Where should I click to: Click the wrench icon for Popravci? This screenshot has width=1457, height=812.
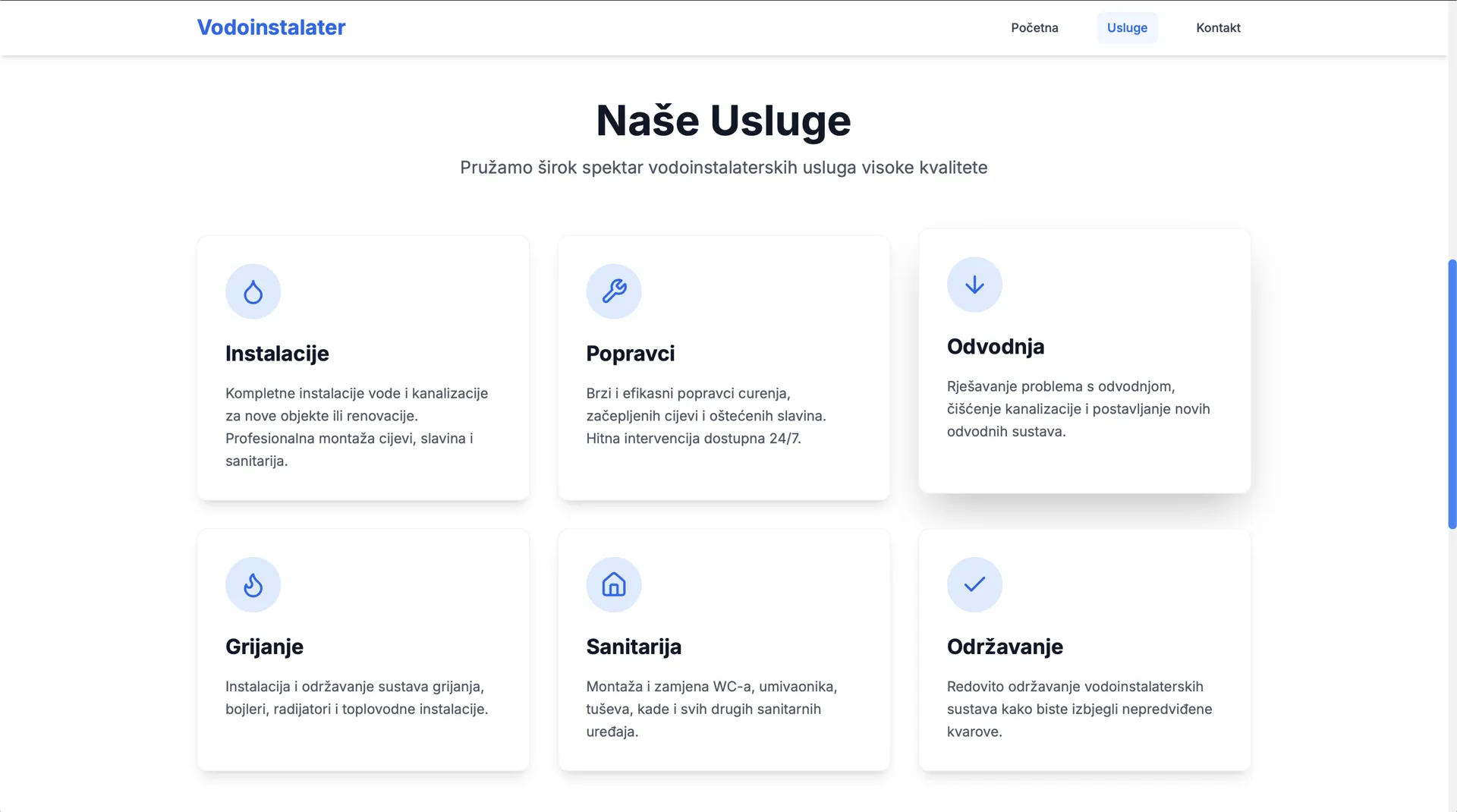614,291
